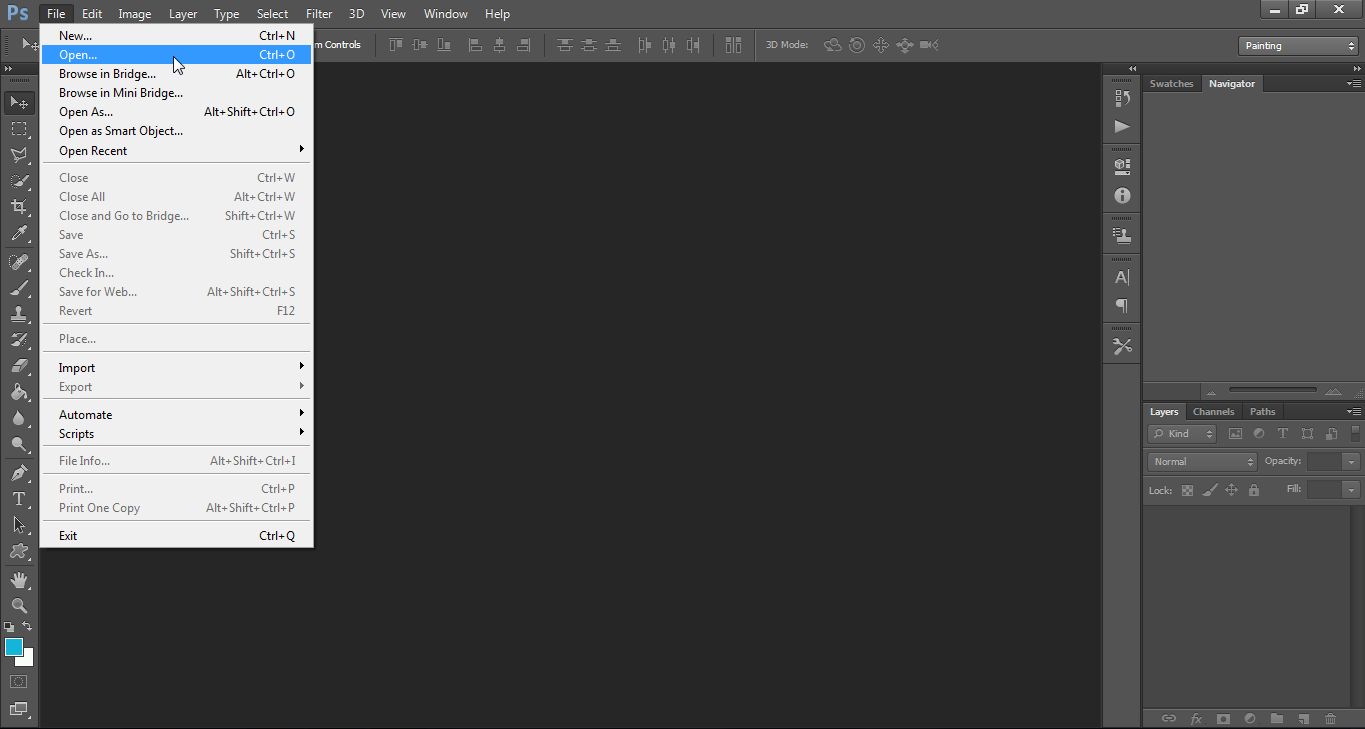This screenshot has width=1365, height=729.
Task: Open the Painting workspace dropdown
Action: [x=1297, y=46]
